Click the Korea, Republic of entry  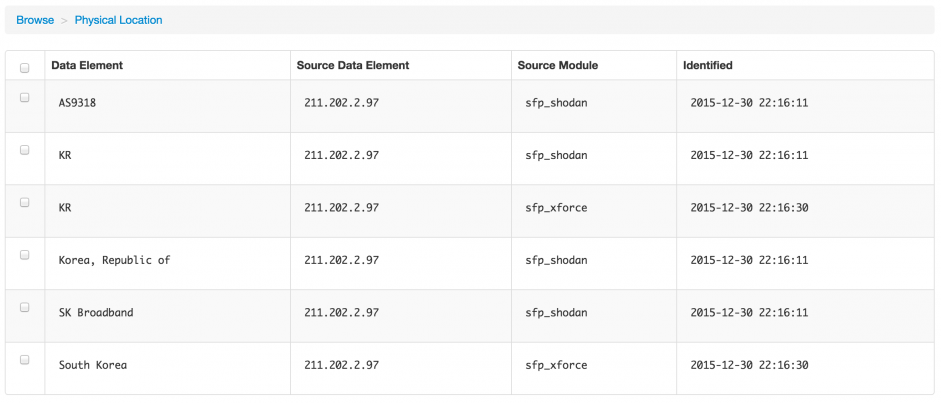click(x=114, y=260)
